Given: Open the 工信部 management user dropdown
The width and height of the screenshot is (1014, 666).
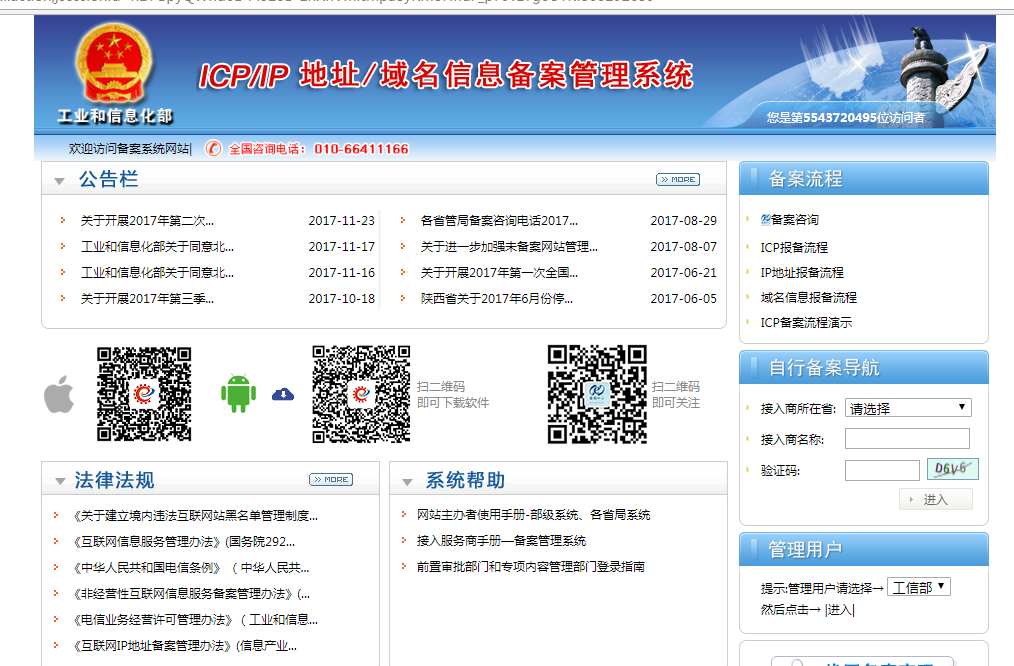Looking at the screenshot, I should tap(918, 587).
